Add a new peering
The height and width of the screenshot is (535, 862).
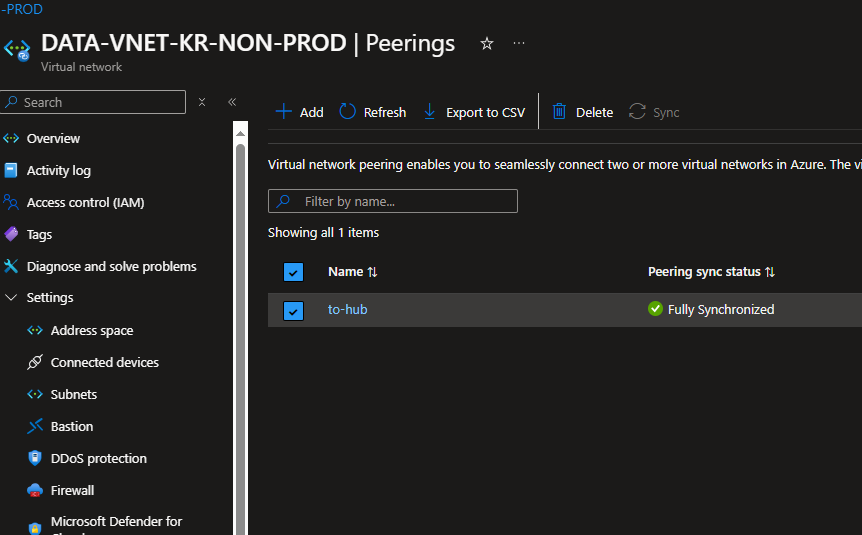pyautogui.click(x=300, y=112)
